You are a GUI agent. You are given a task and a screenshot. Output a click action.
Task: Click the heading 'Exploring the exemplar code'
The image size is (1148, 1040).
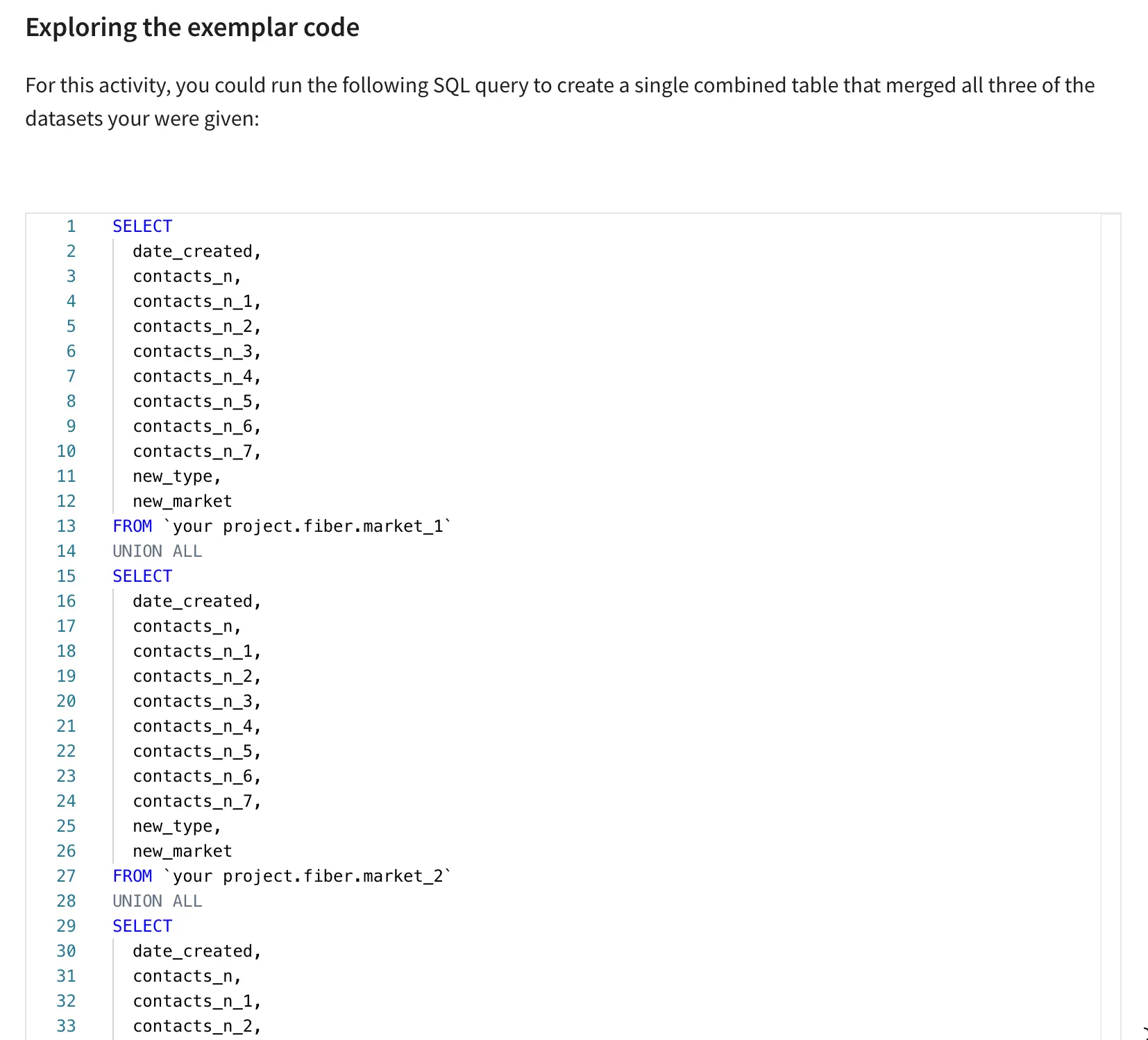192,28
